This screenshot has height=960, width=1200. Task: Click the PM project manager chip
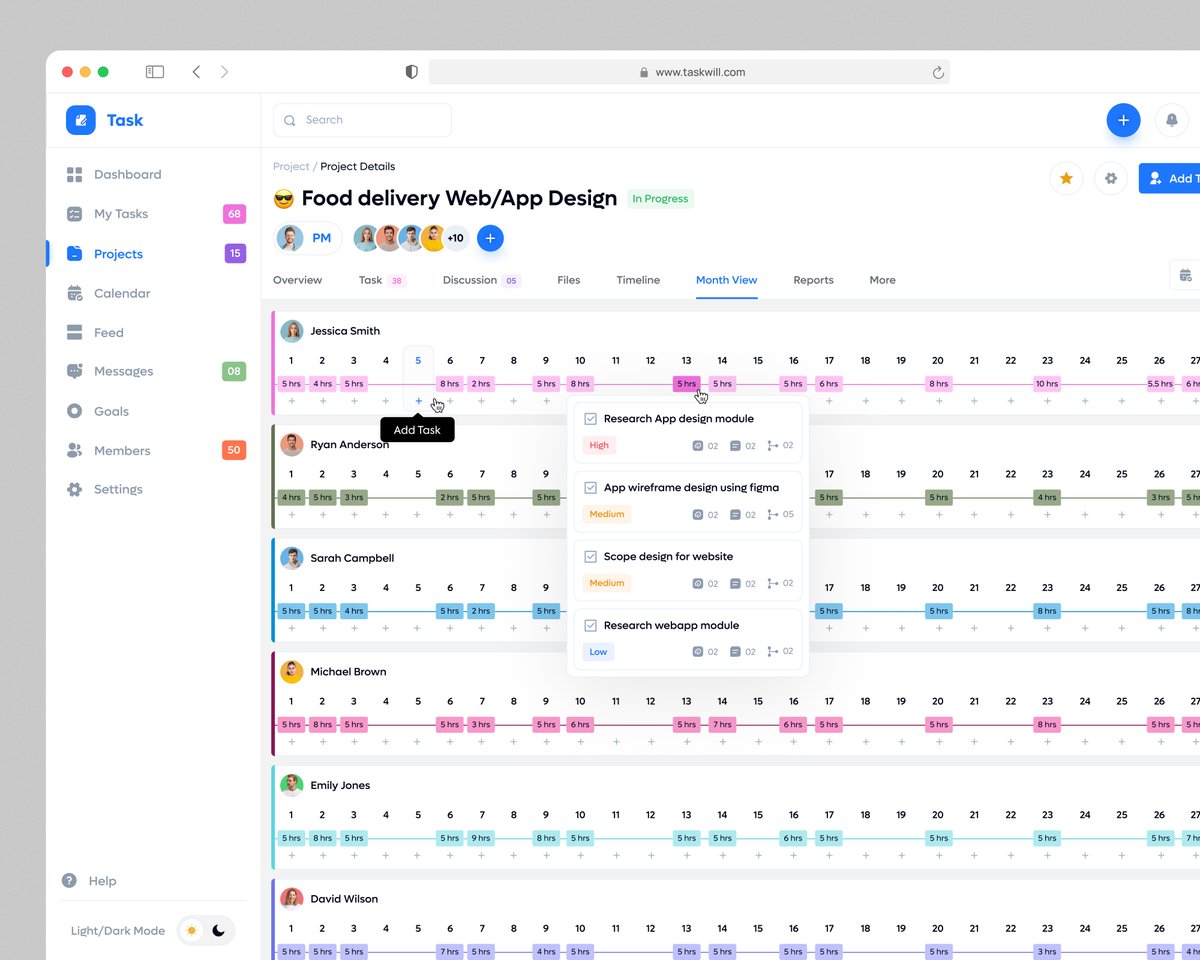point(307,238)
